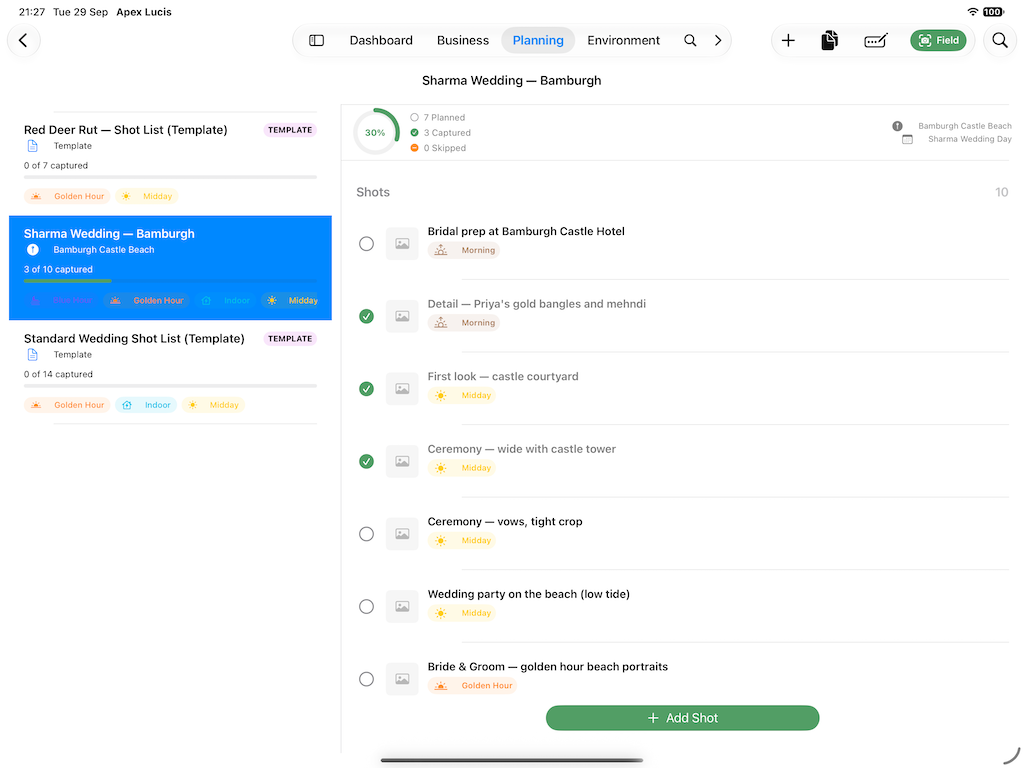1024x768 pixels.
Task: Uncheck First look castle courtyard shot
Action: 366,389
